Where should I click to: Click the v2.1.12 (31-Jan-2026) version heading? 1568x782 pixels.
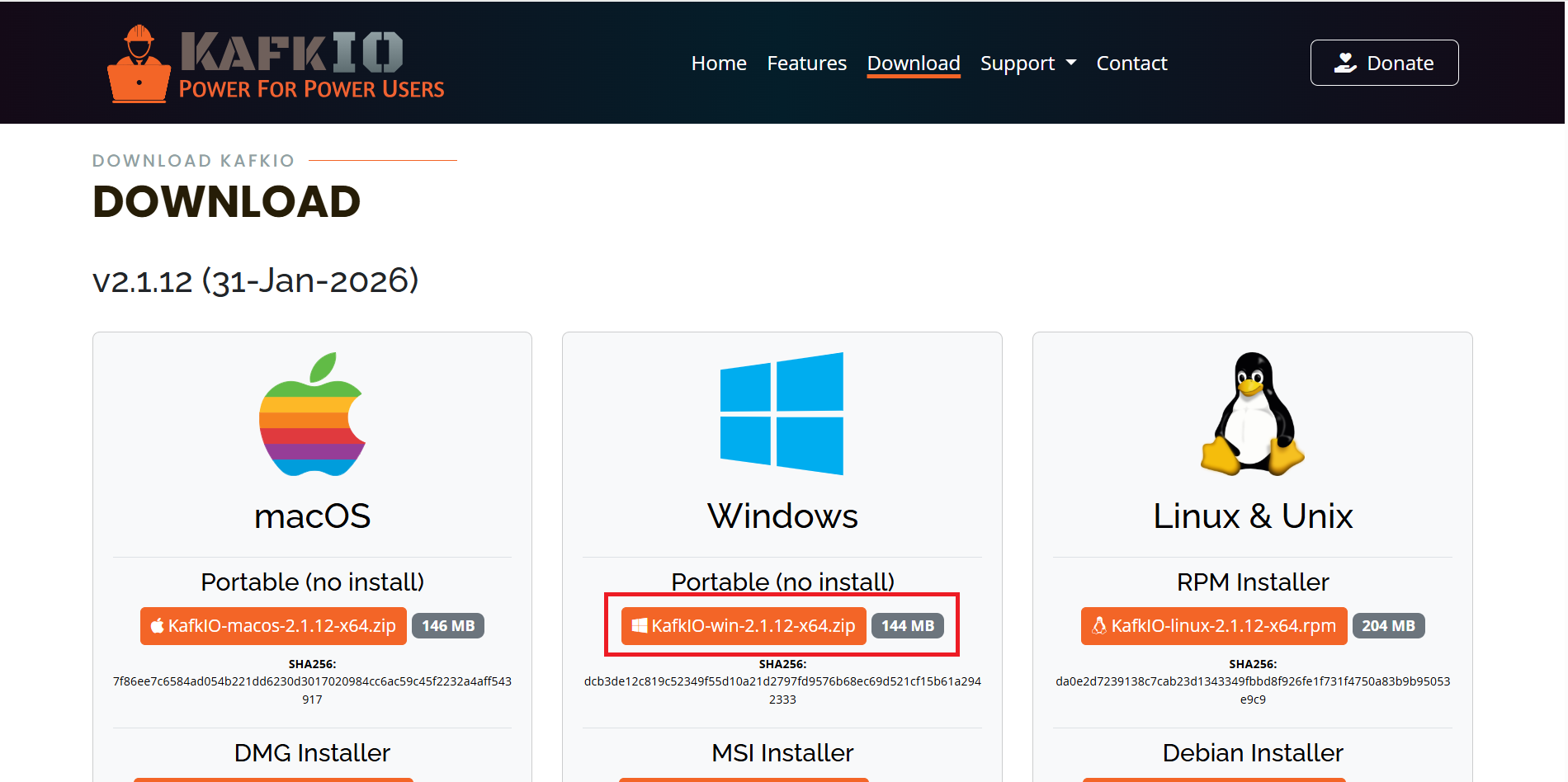pos(256,281)
